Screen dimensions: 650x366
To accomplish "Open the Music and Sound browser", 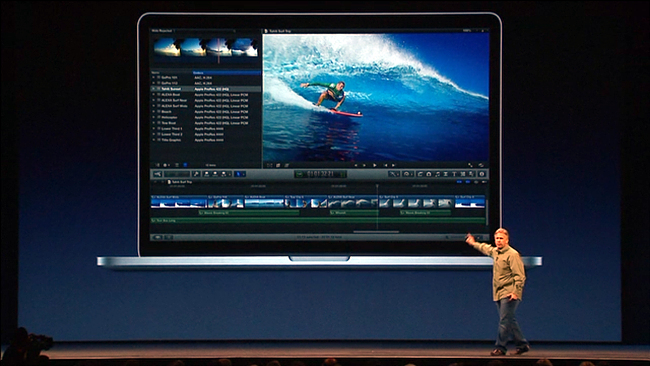I will click(437, 174).
